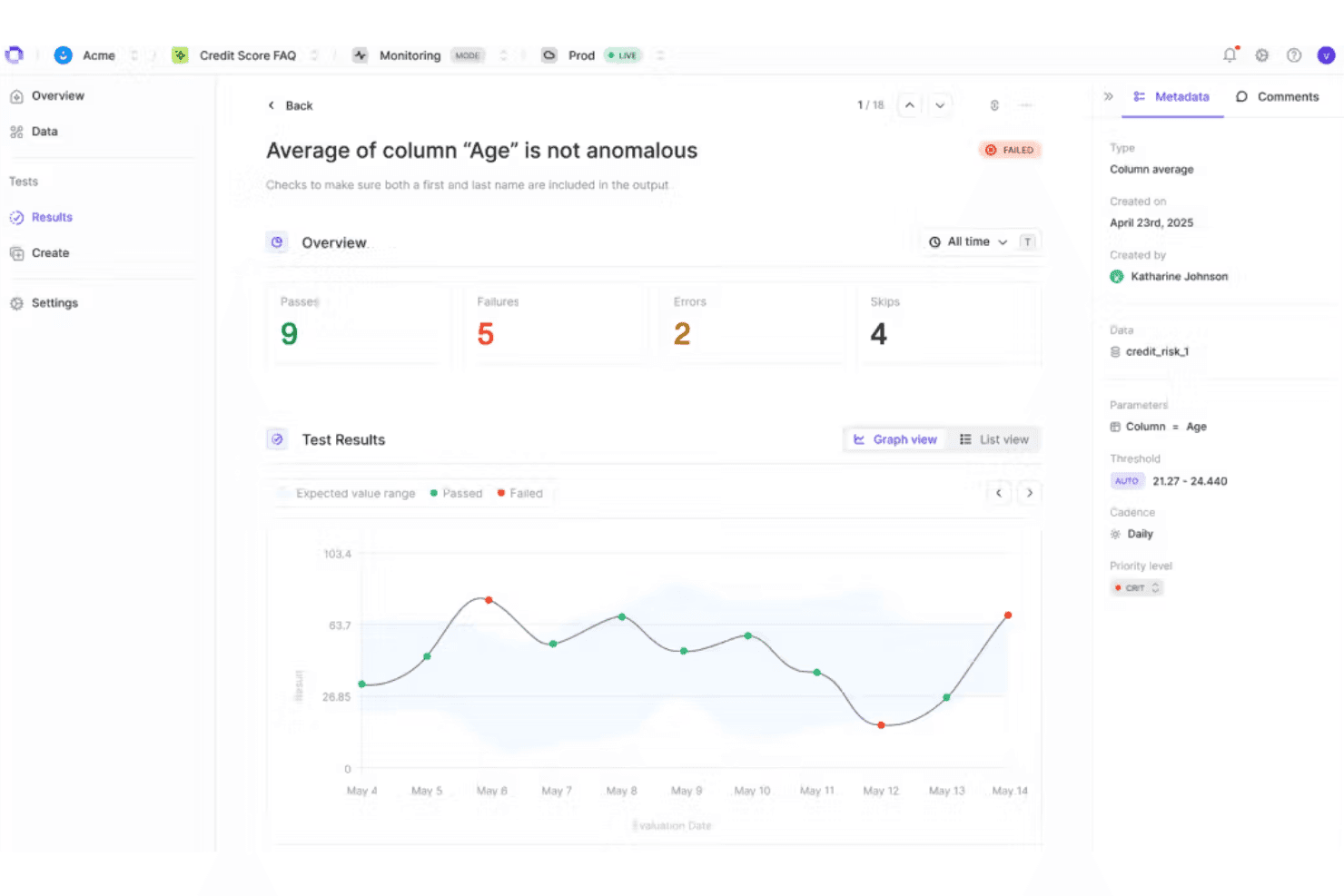This screenshot has width=1344, height=896.
Task: Open the top bar settings gear
Action: (x=1261, y=55)
